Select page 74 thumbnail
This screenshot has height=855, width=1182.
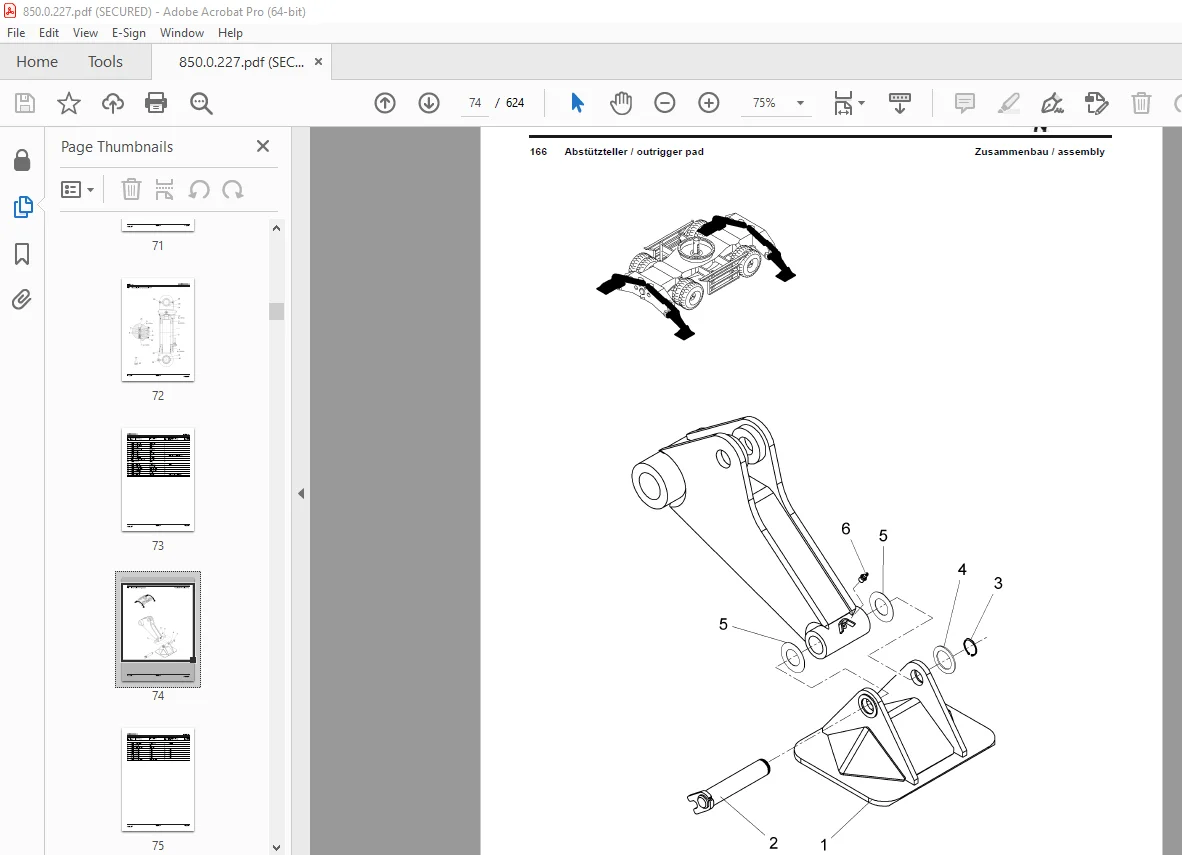click(x=158, y=630)
